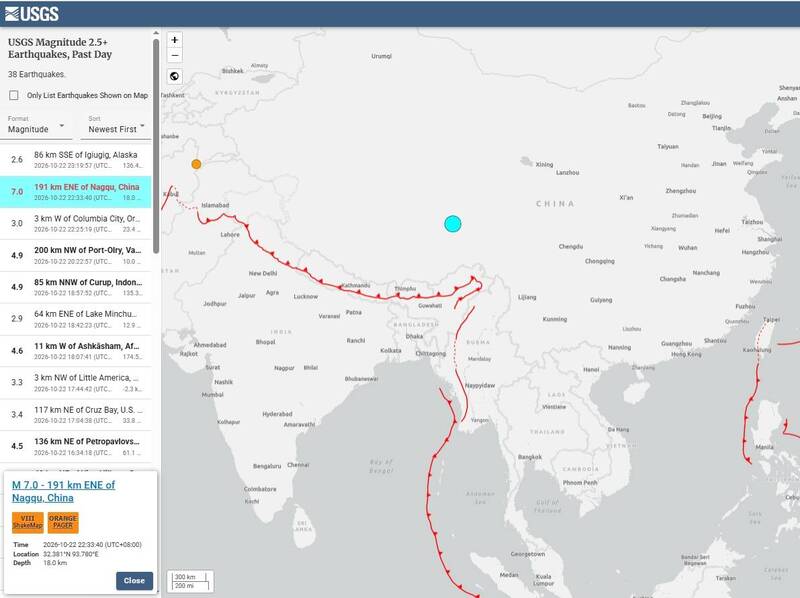Open the ORANGE PAGER badge
Screen dimensions: 800x598
(63, 522)
